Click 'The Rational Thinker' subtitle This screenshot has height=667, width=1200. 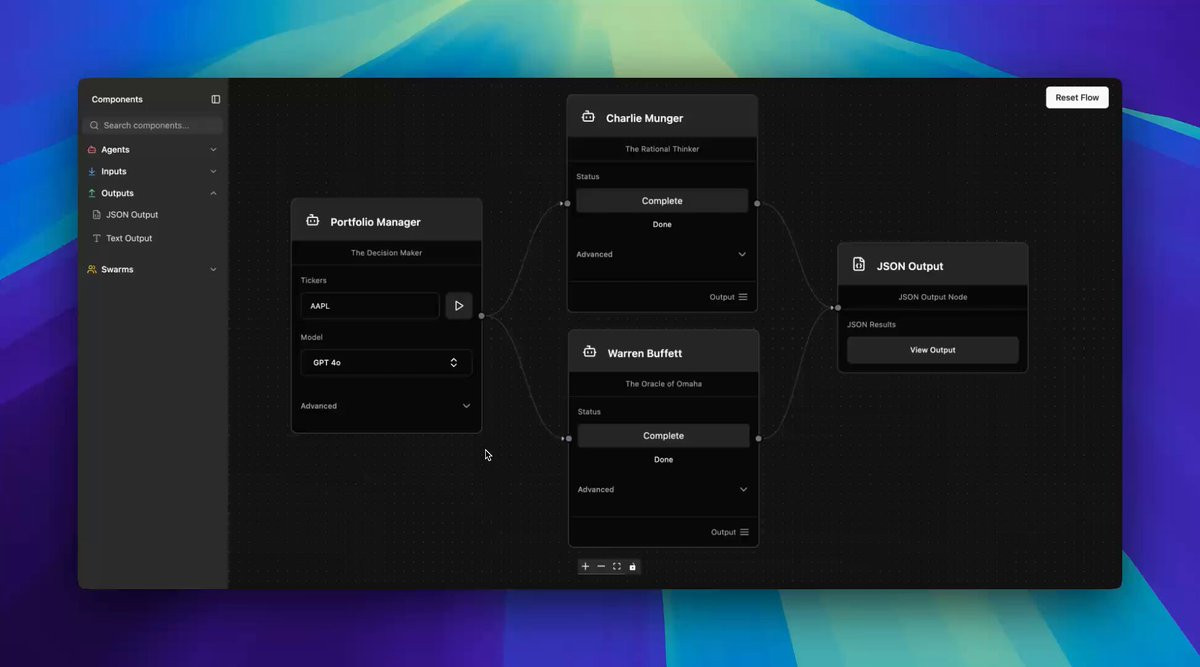click(x=662, y=149)
